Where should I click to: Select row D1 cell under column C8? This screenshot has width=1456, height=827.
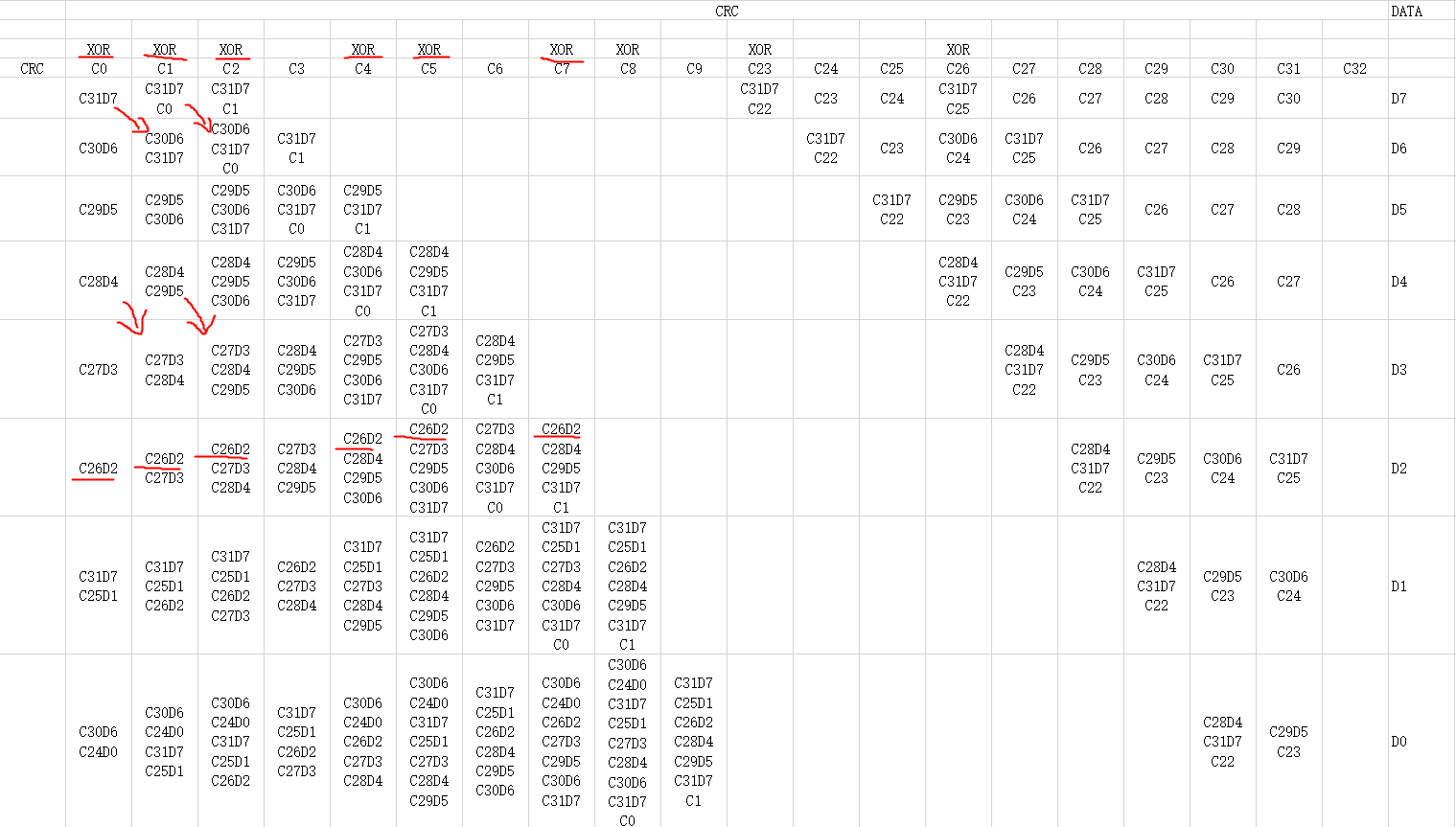(x=628, y=586)
